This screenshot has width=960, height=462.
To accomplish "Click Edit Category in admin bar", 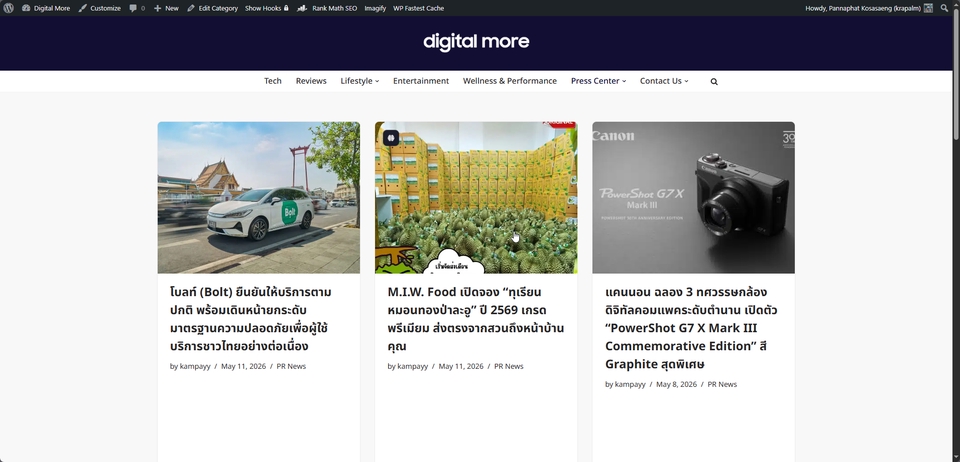I will pos(212,8).
